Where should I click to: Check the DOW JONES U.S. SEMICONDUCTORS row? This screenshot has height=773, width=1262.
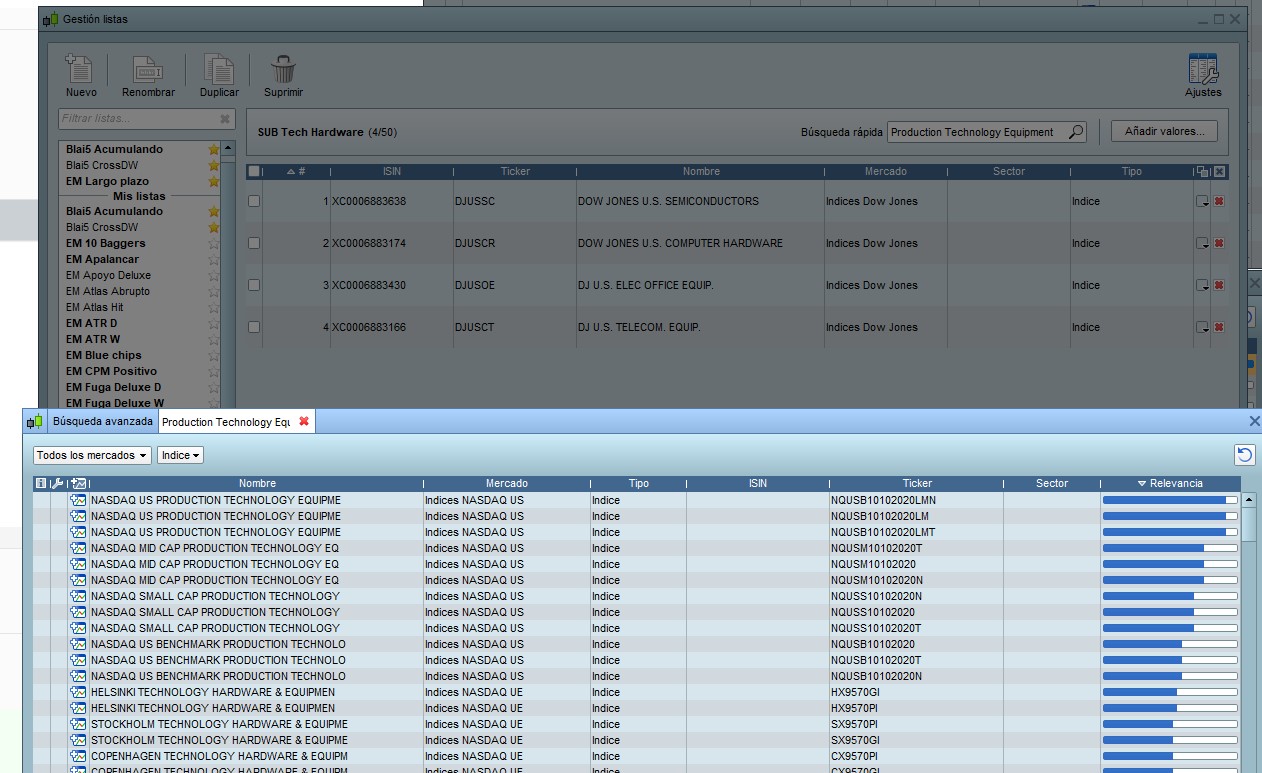pyautogui.click(x=254, y=201)
